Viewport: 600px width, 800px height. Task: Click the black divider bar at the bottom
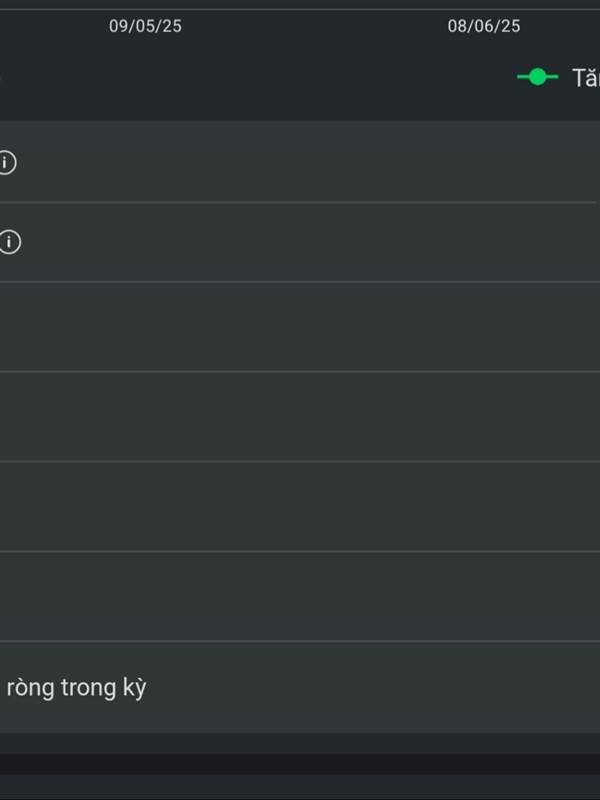click(x=300, y=764)
